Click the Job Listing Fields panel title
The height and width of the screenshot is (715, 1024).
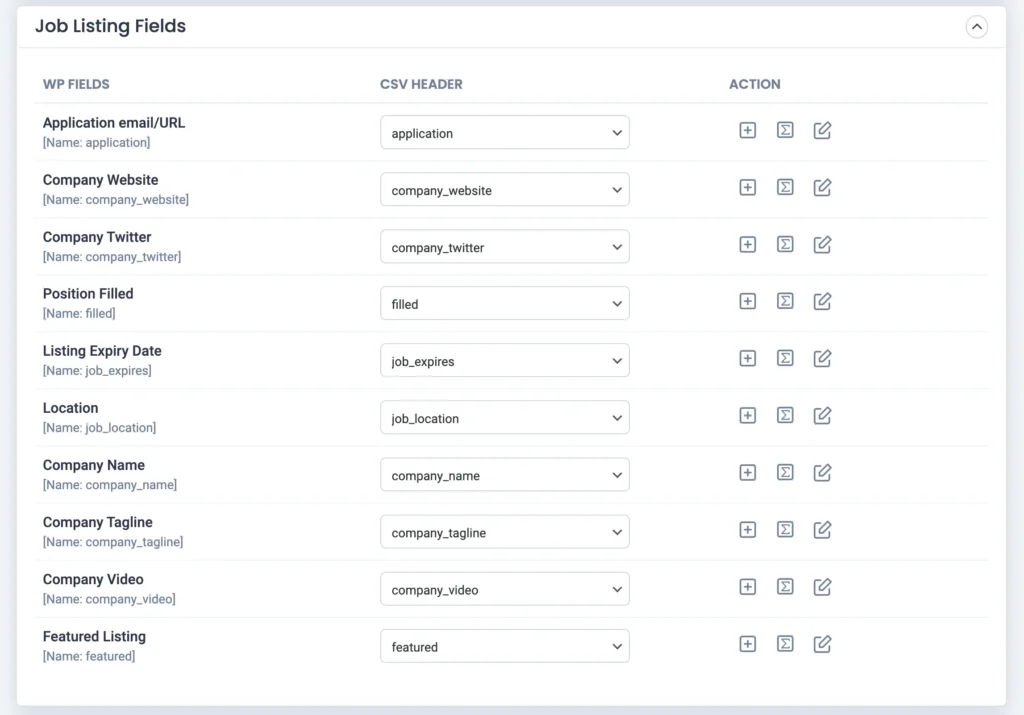tap(110, 26)
